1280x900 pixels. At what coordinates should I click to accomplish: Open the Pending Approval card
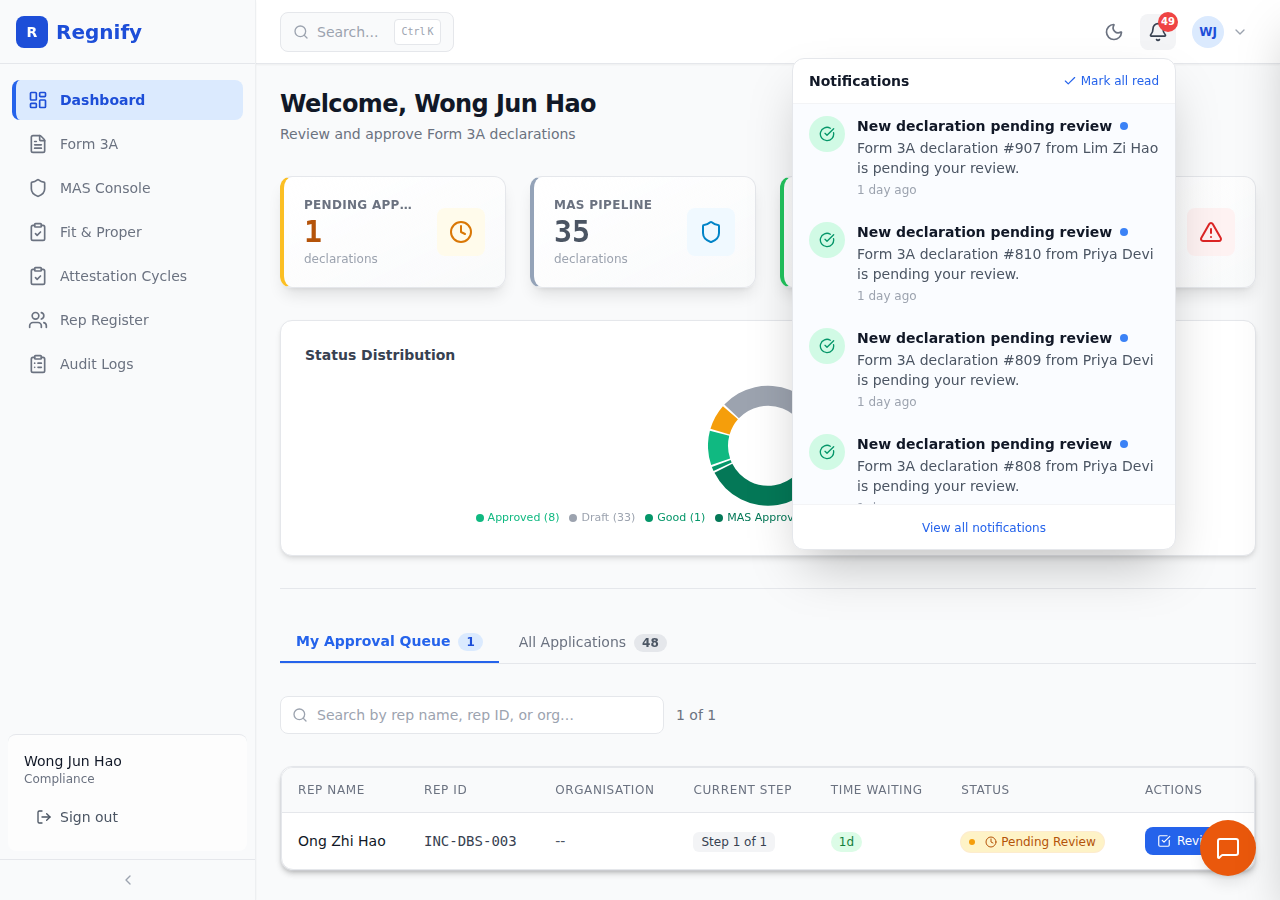coord(393,232)
